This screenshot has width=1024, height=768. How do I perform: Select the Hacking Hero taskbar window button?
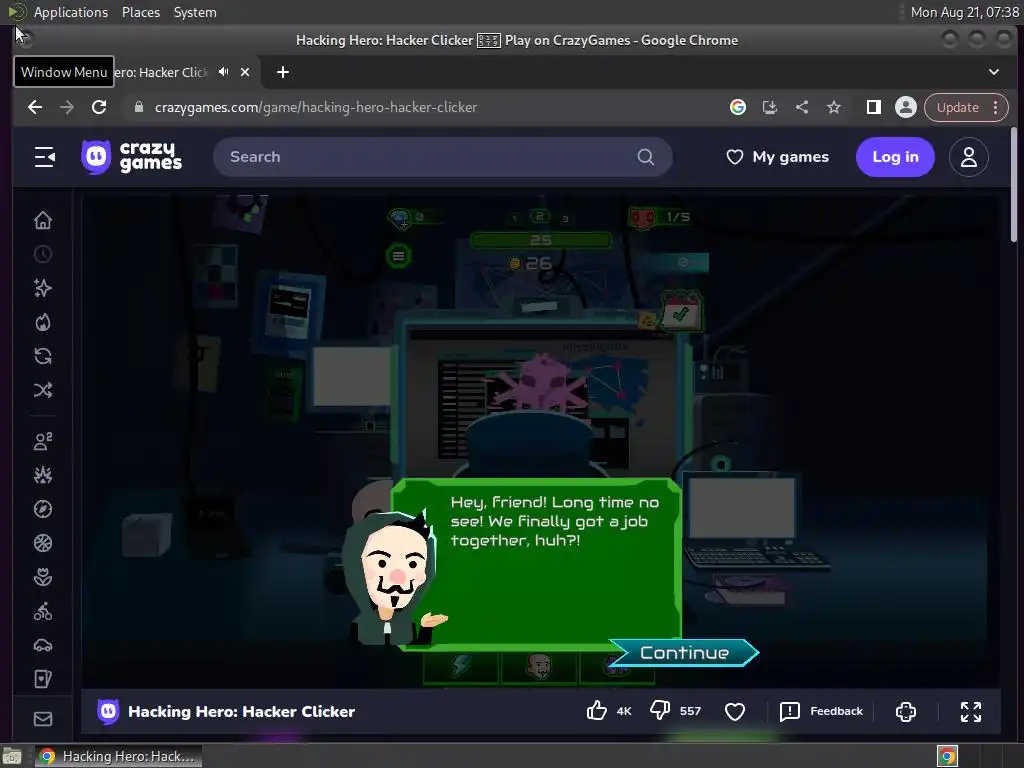point(118,756)
